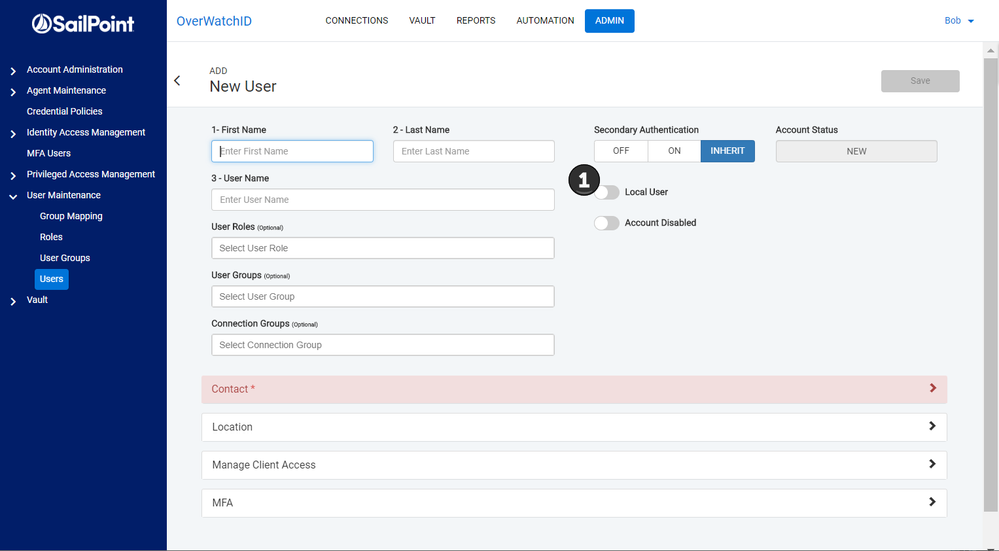Expand the Account Administration sidebar chevron

point(13,71)
